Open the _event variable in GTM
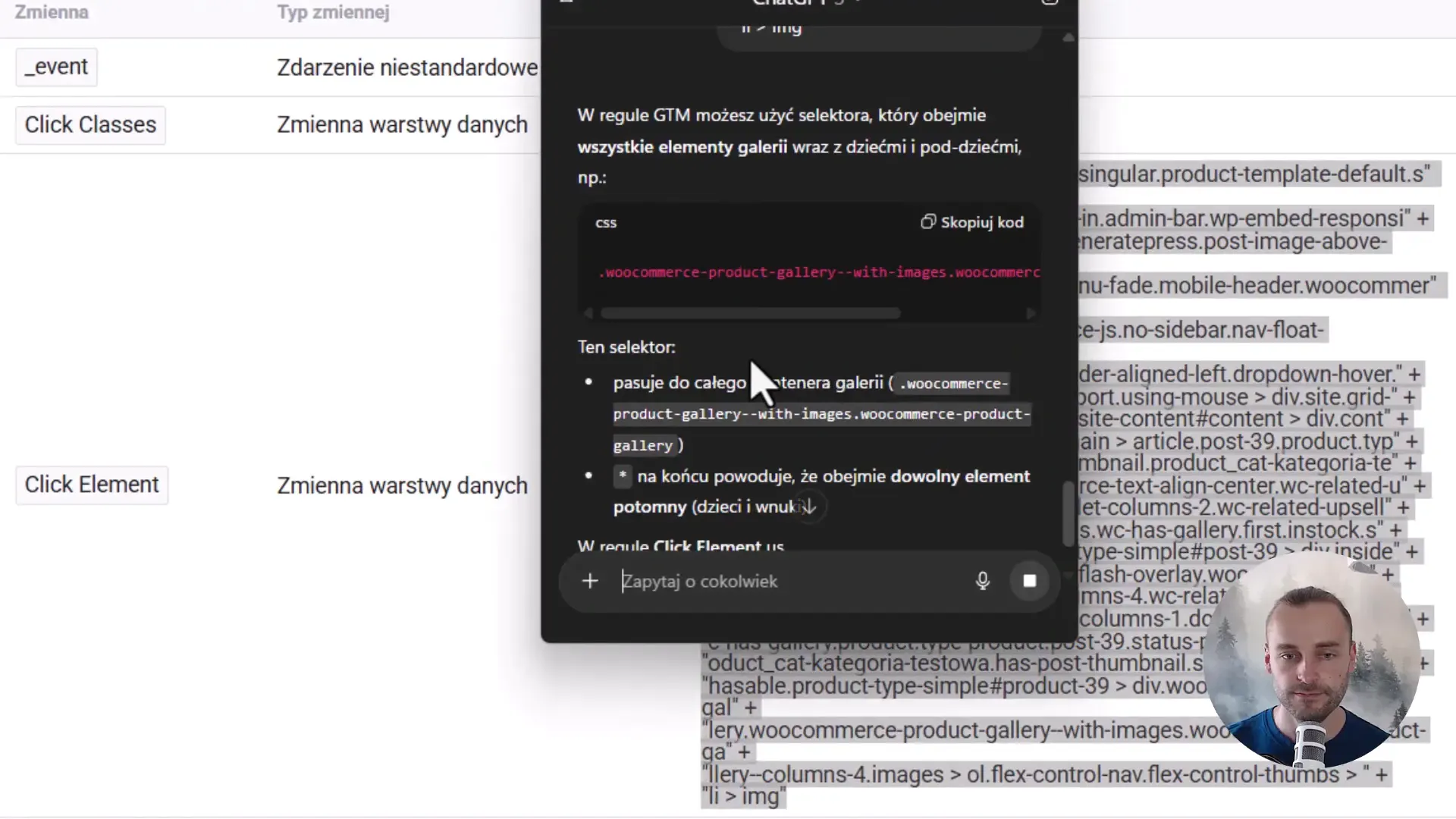Image resolution: width=1456 pixels, height=819 pixels. click(x=56, y=67)
